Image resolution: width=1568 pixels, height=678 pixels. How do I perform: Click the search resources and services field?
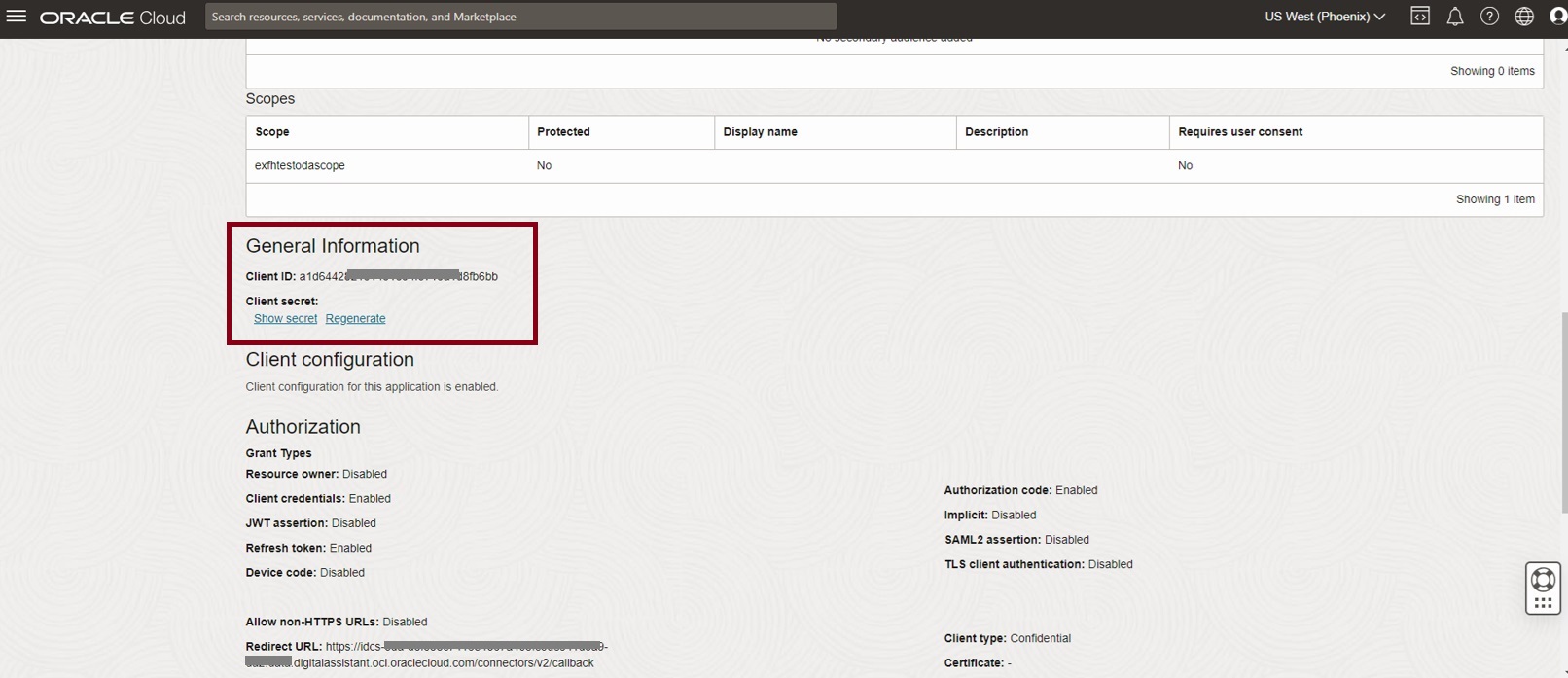click(520, 17)
